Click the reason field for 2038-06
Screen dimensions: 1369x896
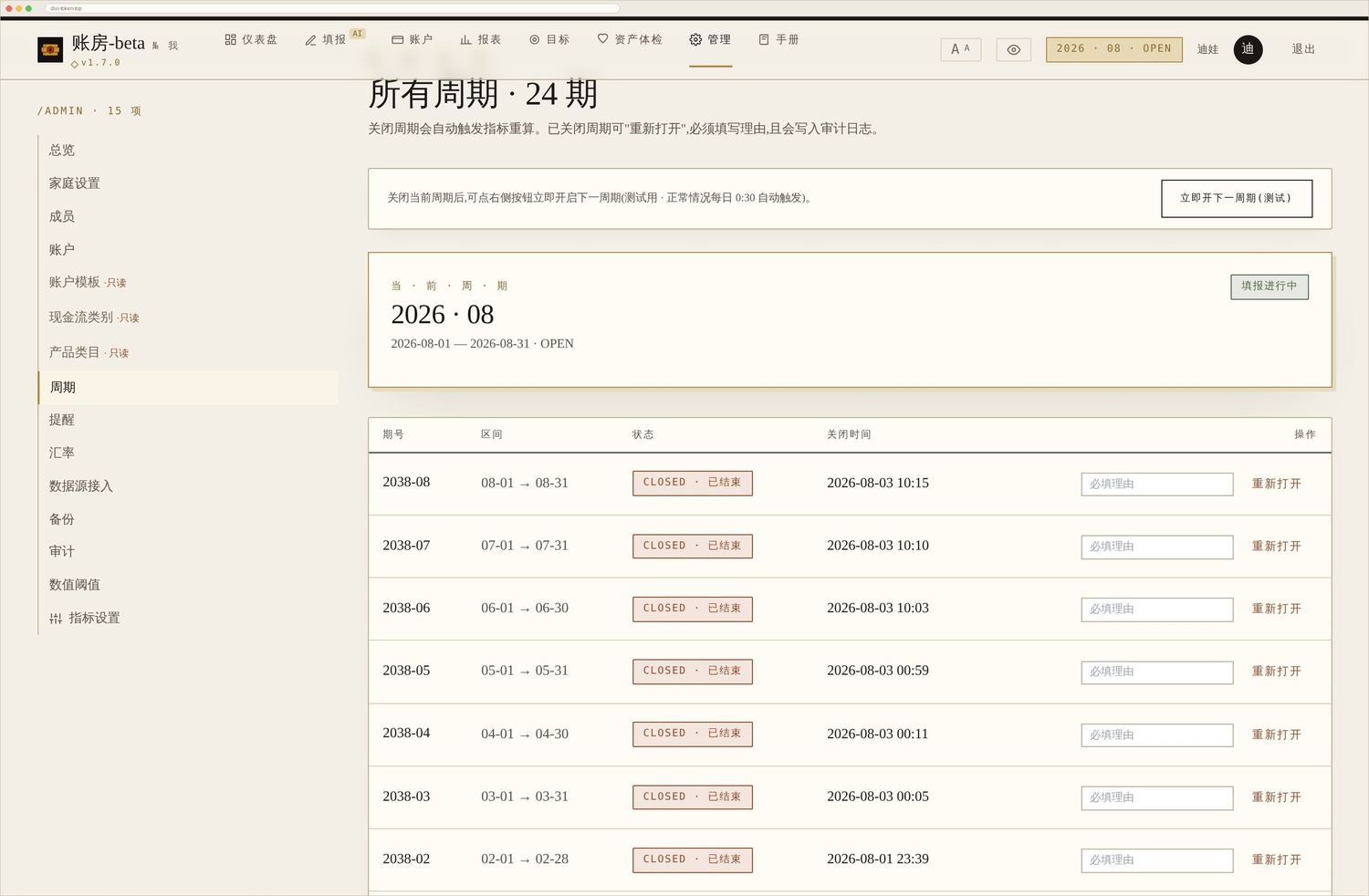pos(1157,609)
